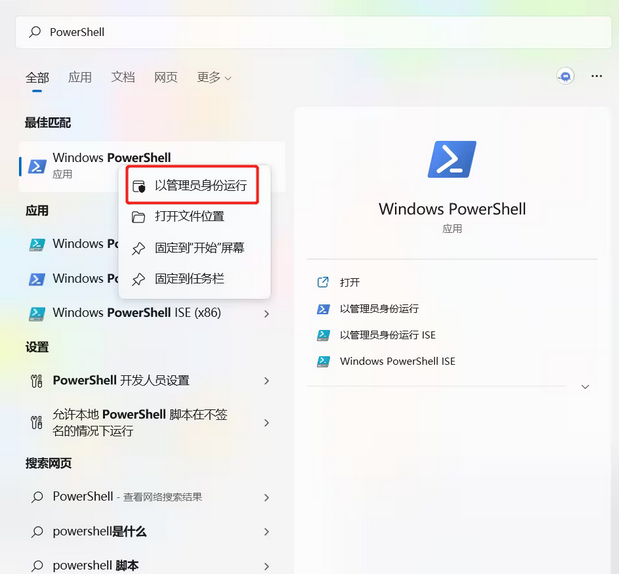Expand chevron for PowerShell 开发人员设置
Viewport: 619px width, 574px height.
pos(267,381)
